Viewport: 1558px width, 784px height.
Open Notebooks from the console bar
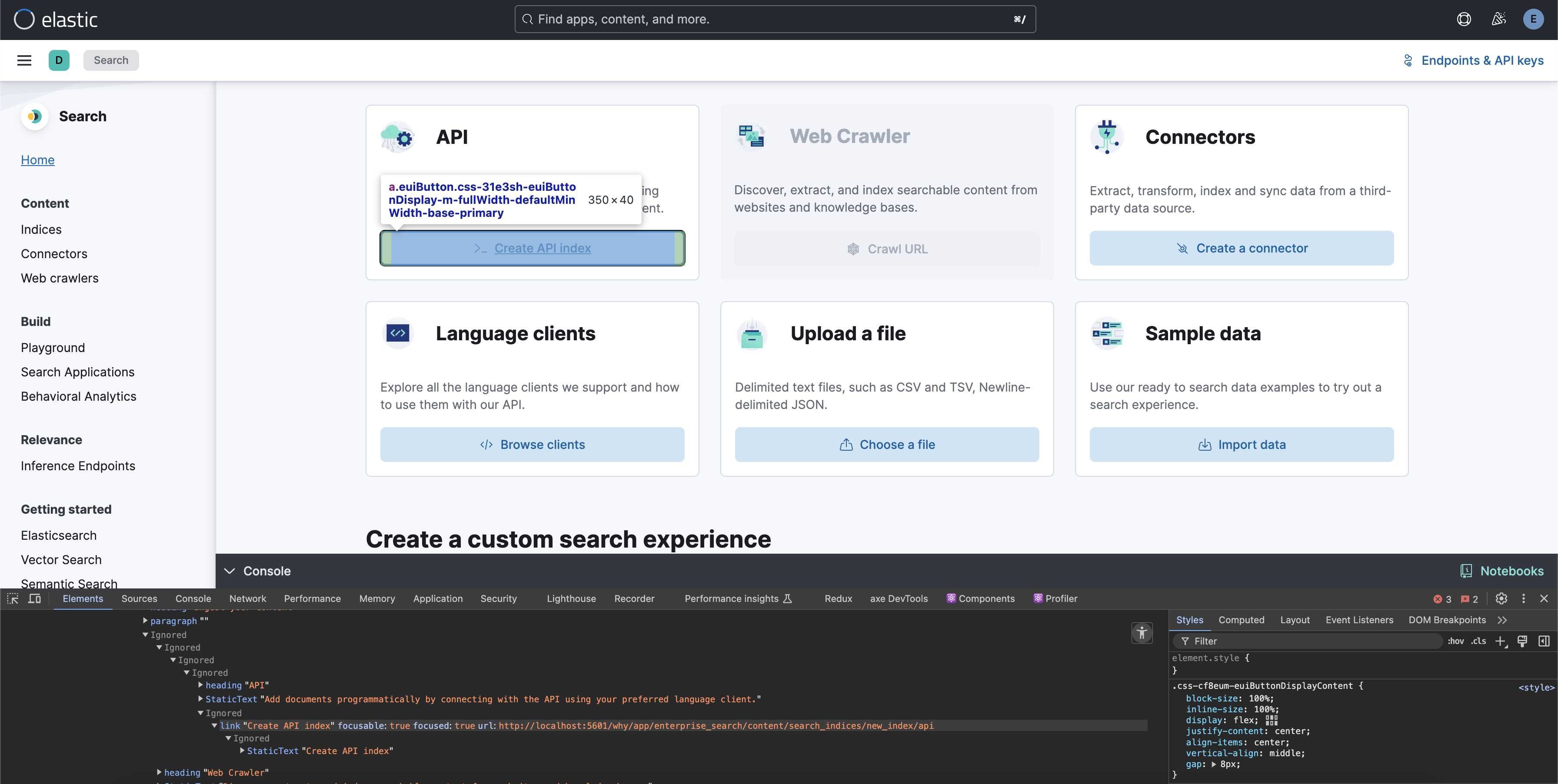1502,571
